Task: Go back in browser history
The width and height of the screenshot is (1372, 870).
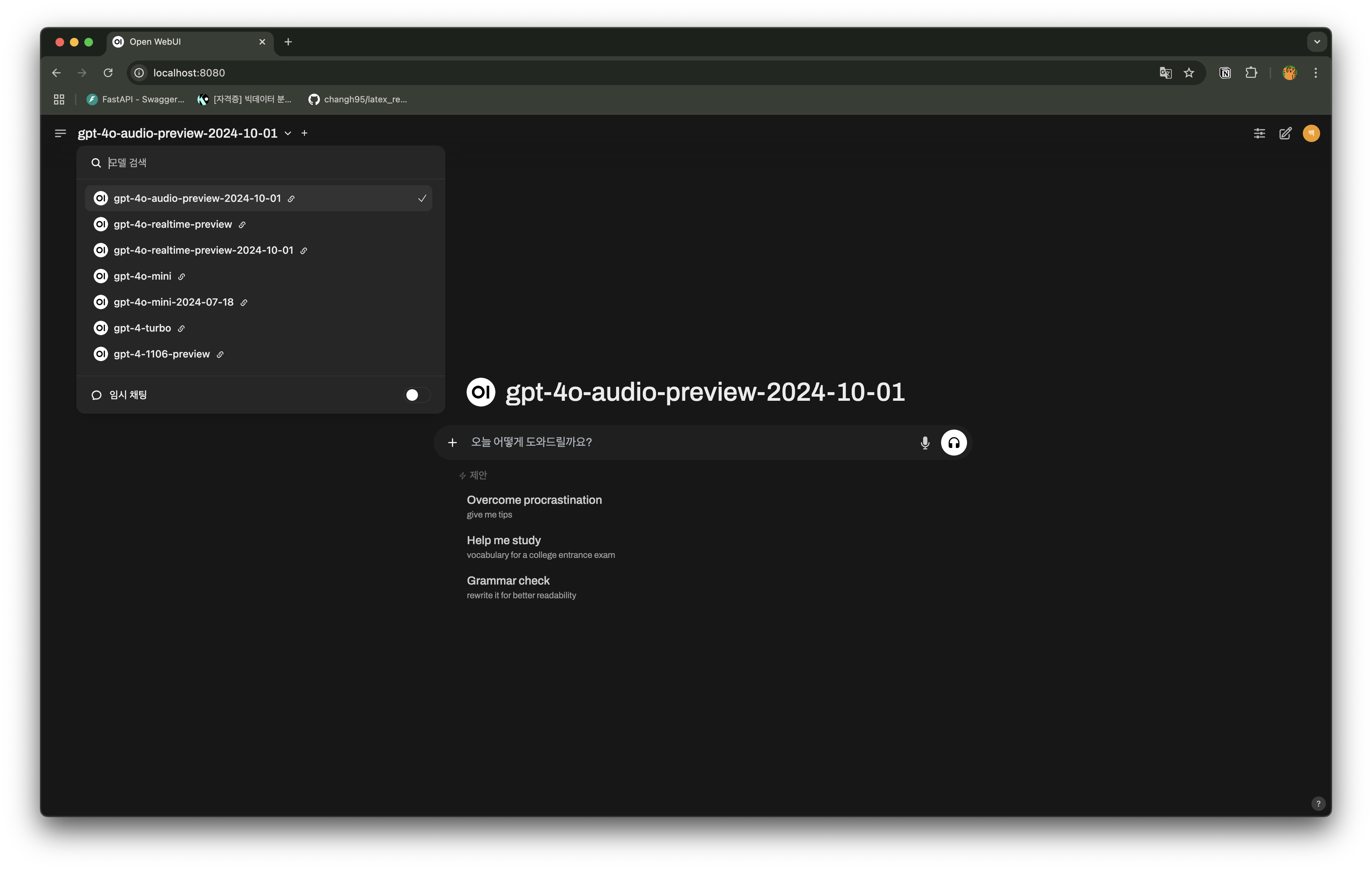Action: point(56,73)
